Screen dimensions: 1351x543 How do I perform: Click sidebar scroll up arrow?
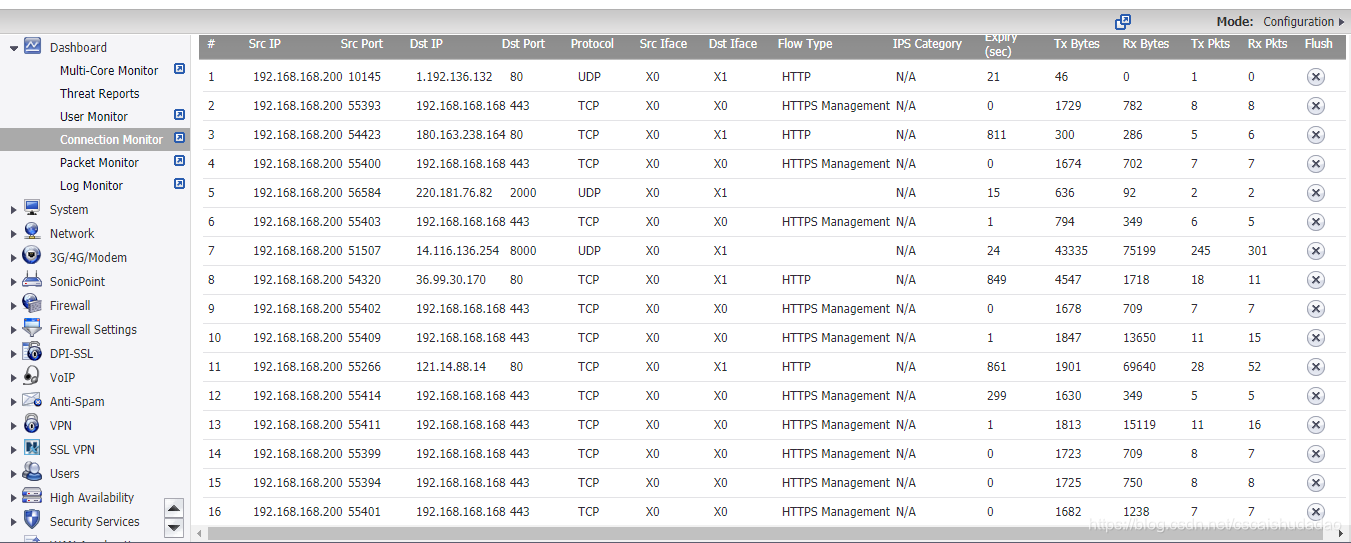(174, 508)
